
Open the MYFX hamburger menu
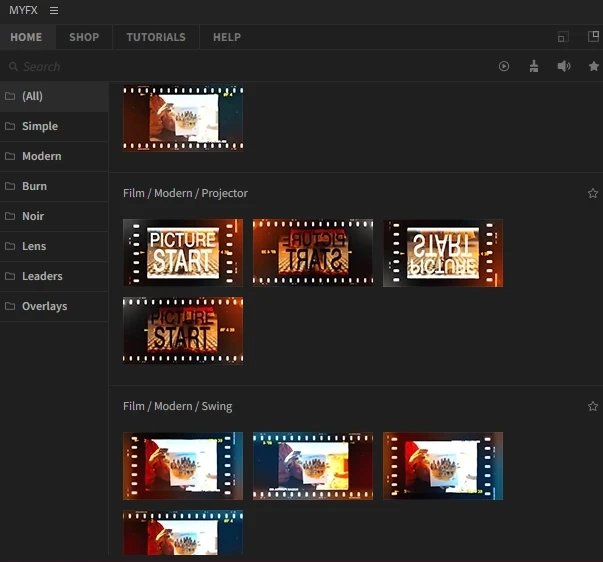54,10
